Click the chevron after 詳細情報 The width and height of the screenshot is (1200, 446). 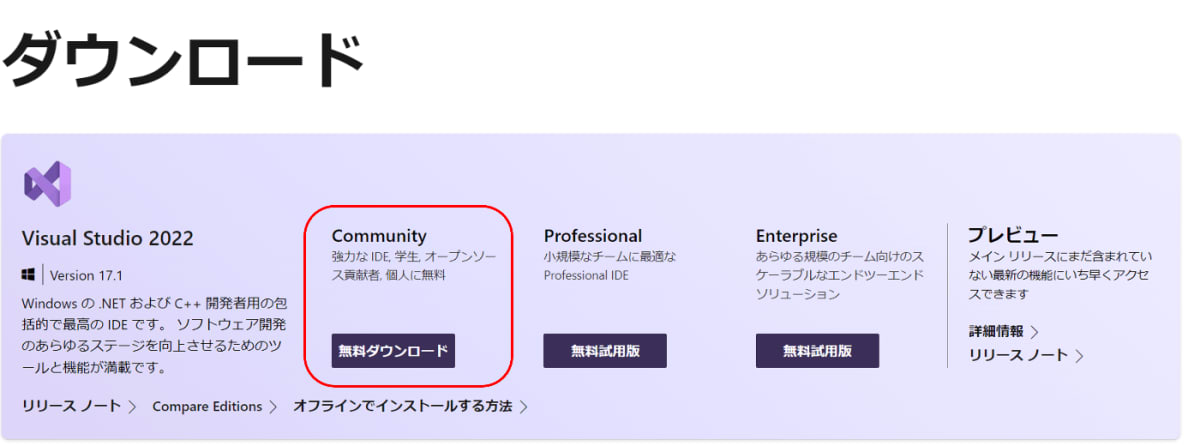(x=1035, y=331)
